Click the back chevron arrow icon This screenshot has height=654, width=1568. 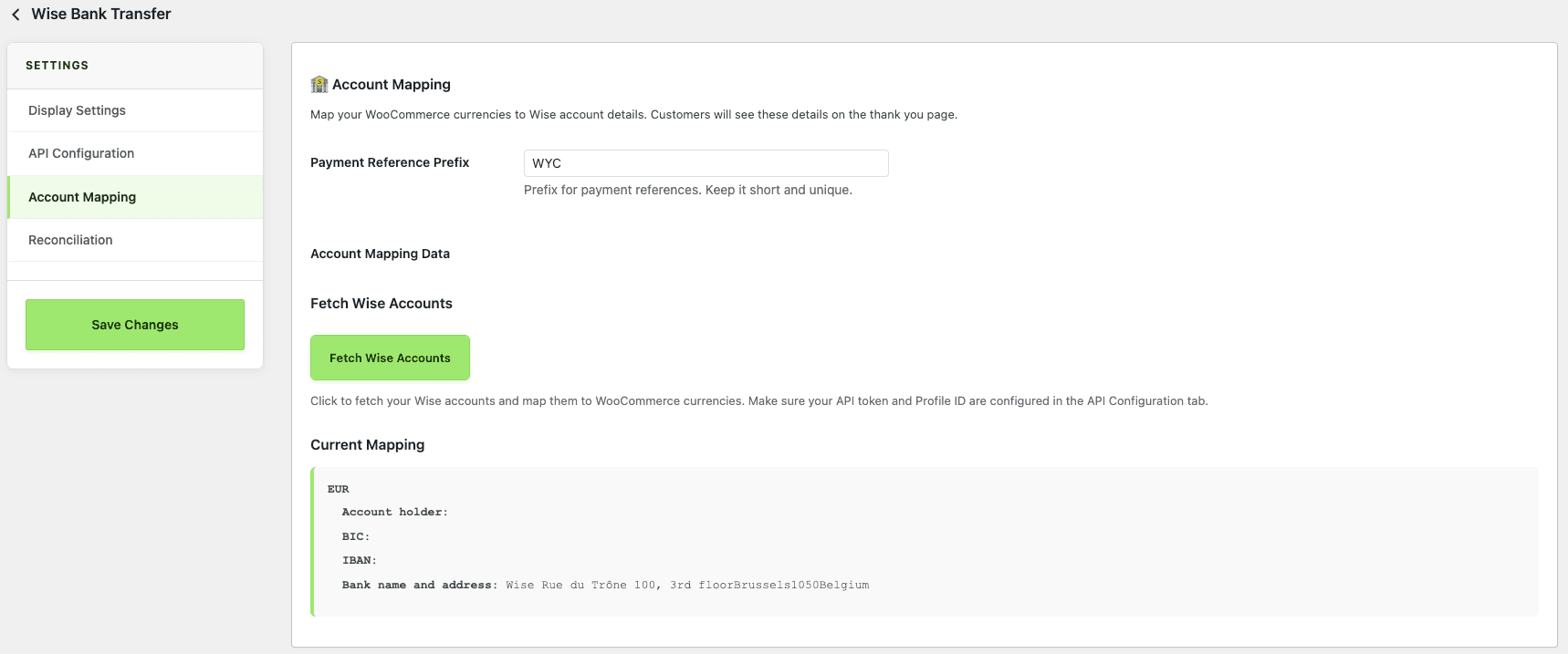coord(16,15)
